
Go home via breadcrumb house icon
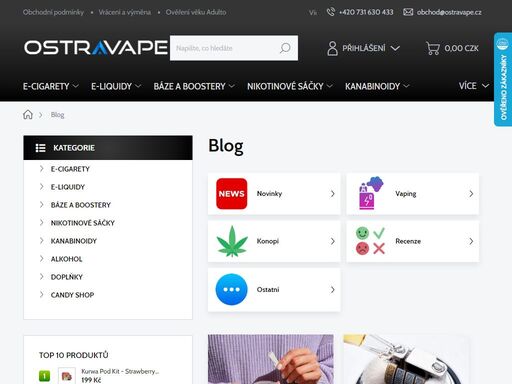click(28, 115)
